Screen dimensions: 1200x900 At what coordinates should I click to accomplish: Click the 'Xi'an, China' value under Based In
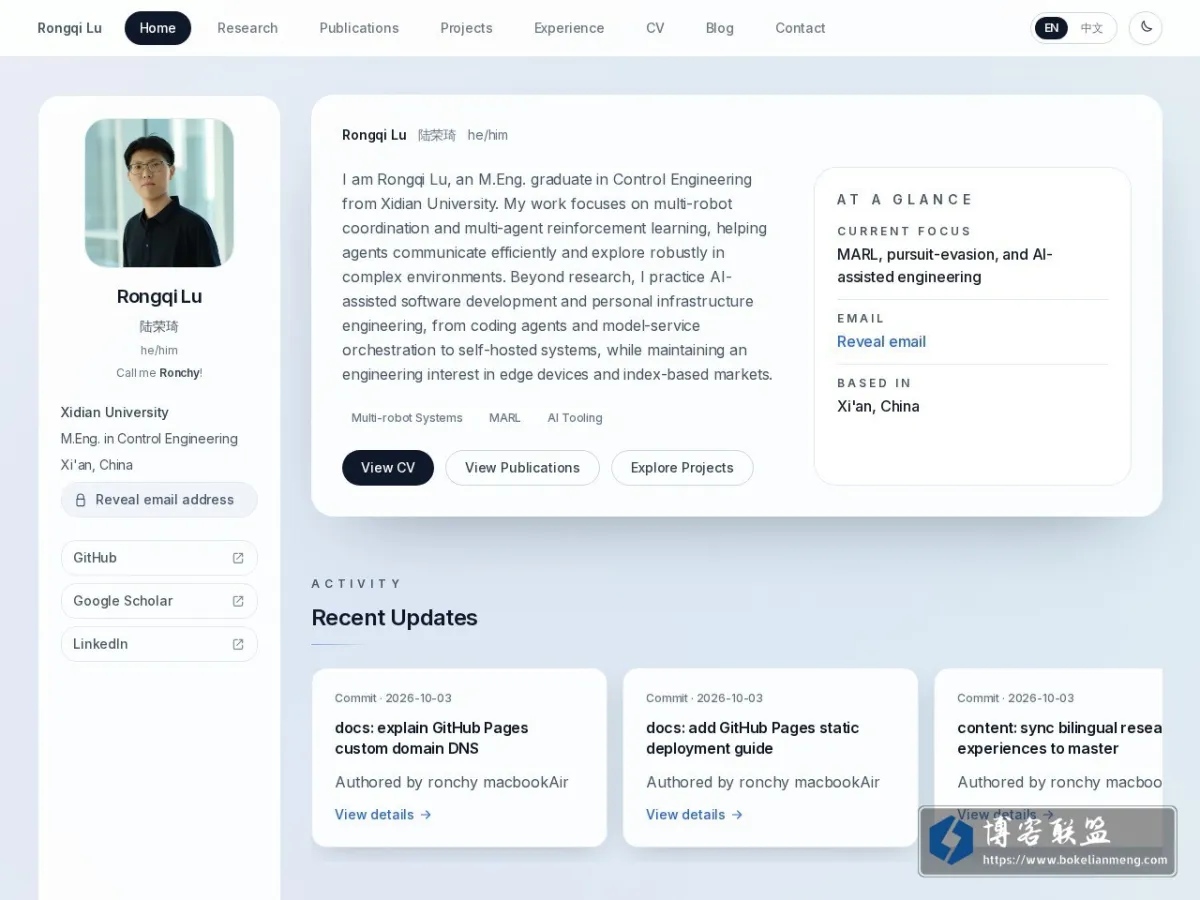coord(878,407)
